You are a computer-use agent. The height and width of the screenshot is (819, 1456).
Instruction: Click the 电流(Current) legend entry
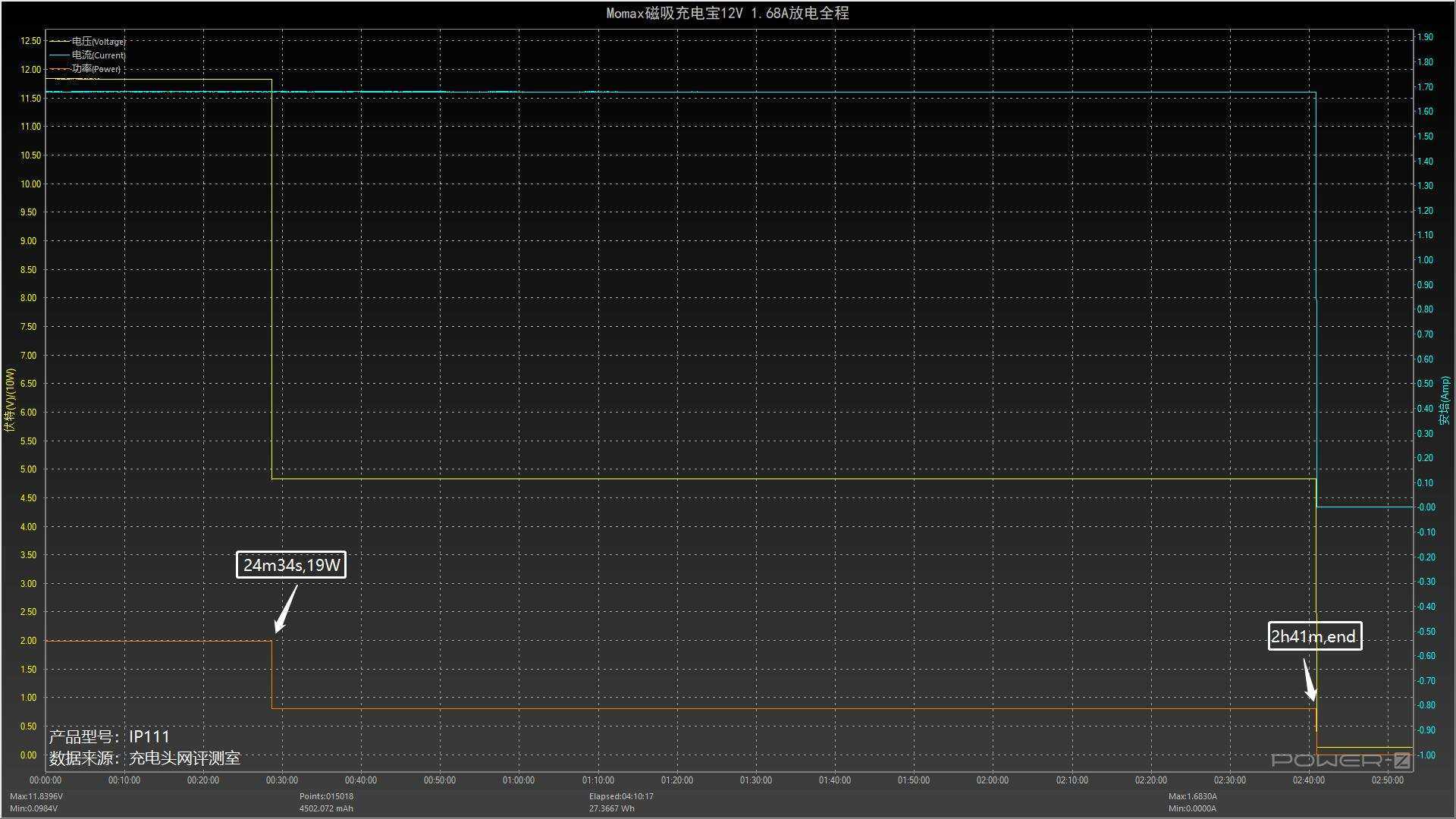point(88,55)
